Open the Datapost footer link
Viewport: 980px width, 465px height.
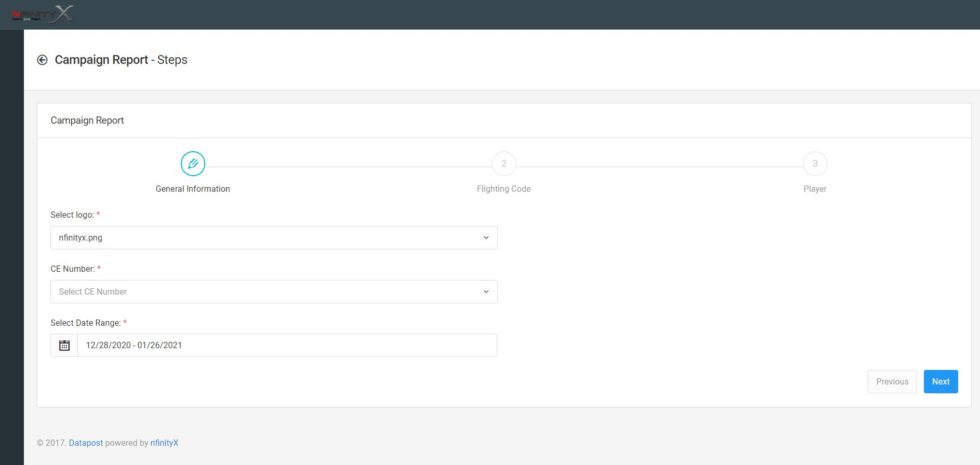point(87,442)
